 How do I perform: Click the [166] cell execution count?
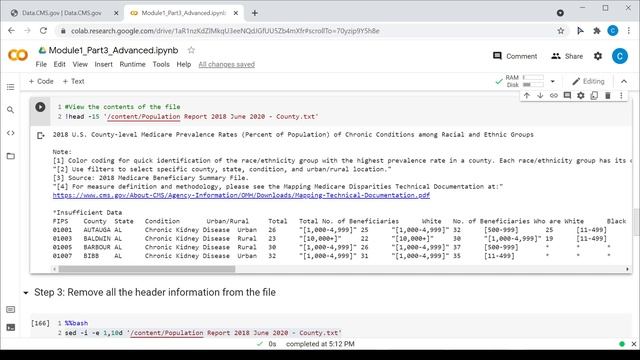point(40,323)
